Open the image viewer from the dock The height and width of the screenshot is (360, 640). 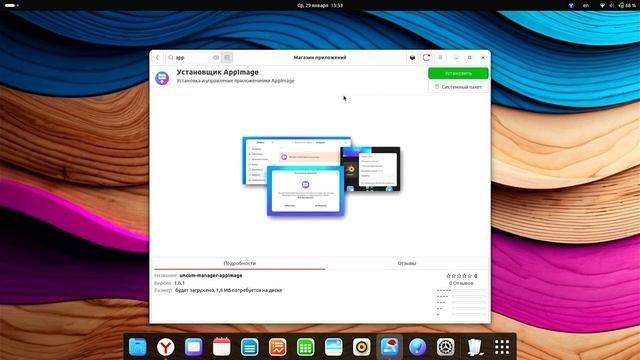(333, 347)
